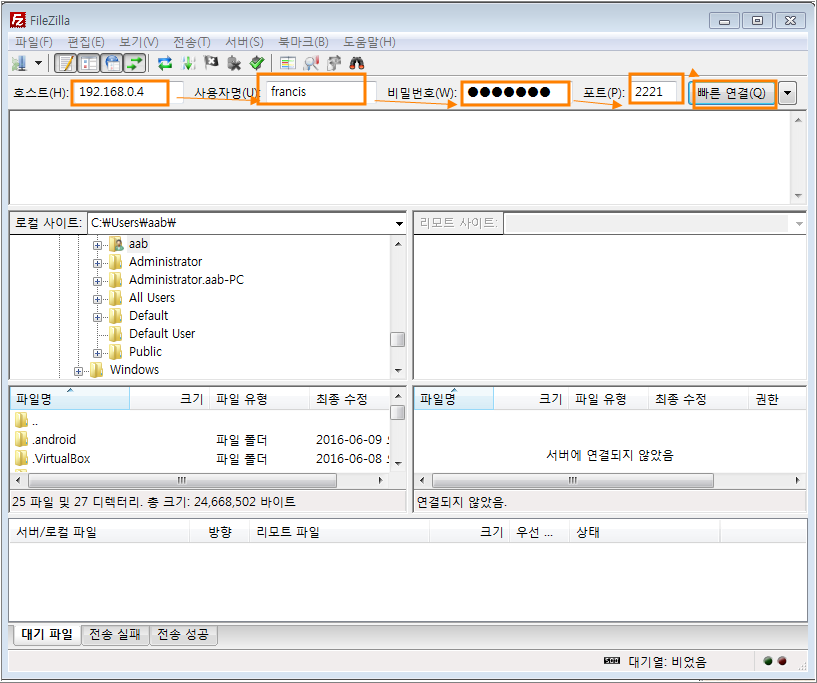Image resolution: width=817 pixels, height=683 pixels.
Task: Expand the Public folder node
Action: pyautogui.click(x=97, y=353)
